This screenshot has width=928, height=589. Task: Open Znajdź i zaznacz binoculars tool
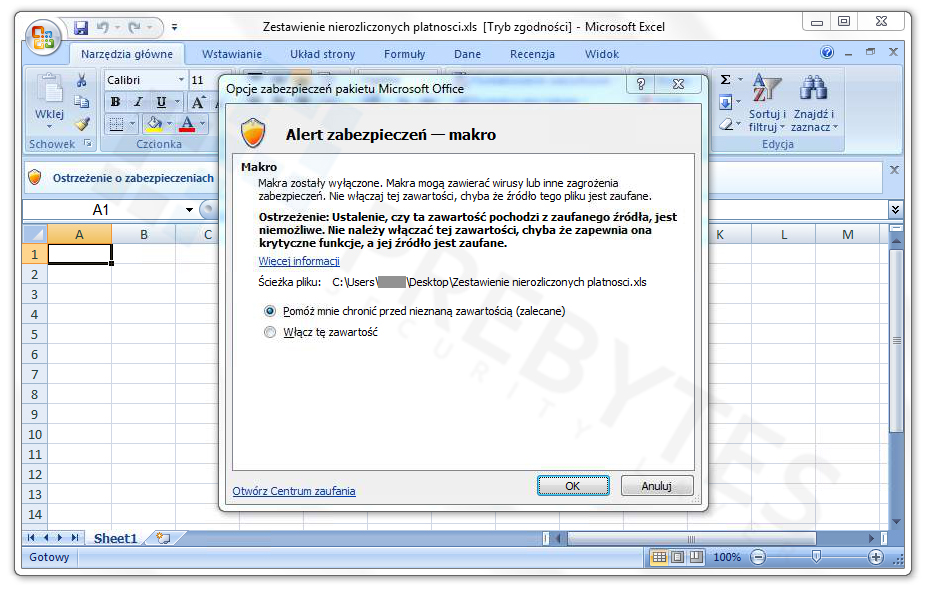[x=814, y=103]
